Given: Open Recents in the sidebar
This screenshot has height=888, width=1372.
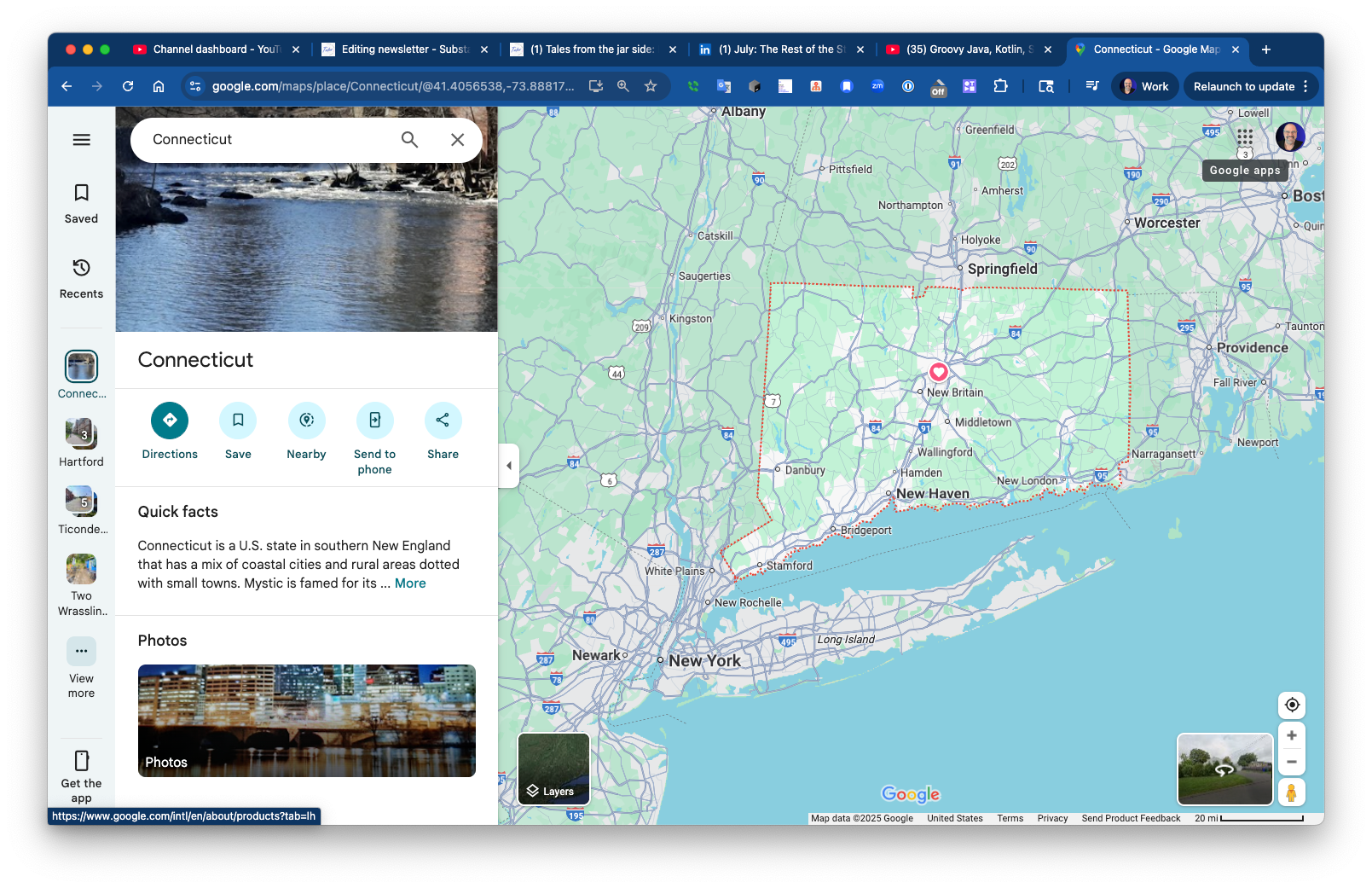Looking at the screenshot, I should coord(82,279).
